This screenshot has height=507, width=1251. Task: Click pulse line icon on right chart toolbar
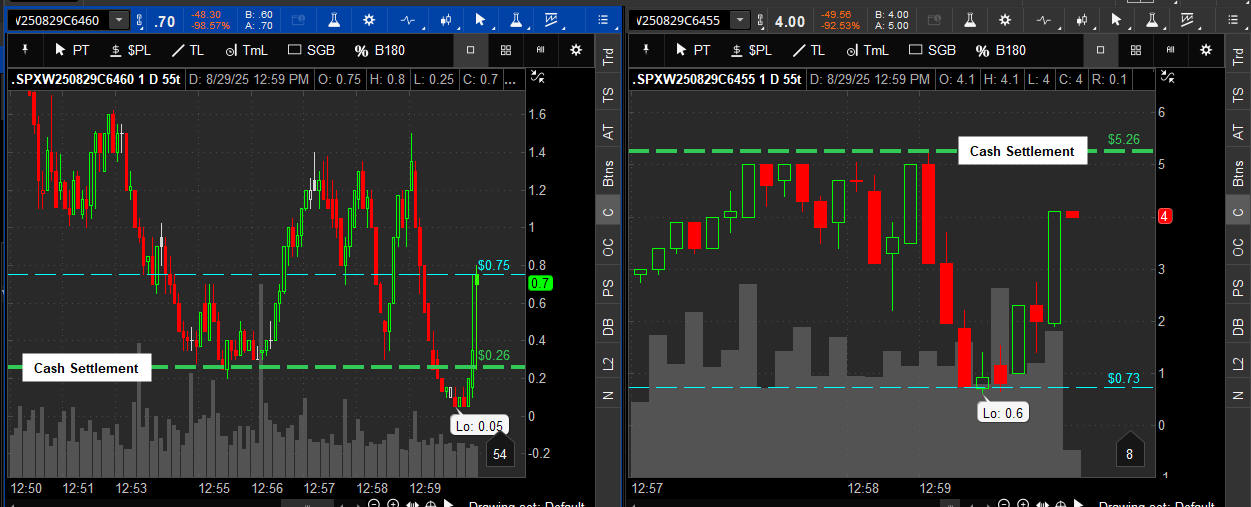pyautogui.click(x=1045, y=20)
